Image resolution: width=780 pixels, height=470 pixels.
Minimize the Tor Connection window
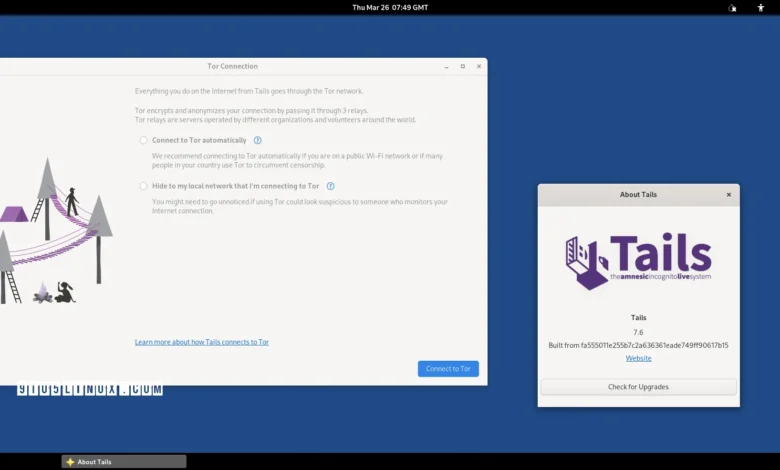coord(447,66)
